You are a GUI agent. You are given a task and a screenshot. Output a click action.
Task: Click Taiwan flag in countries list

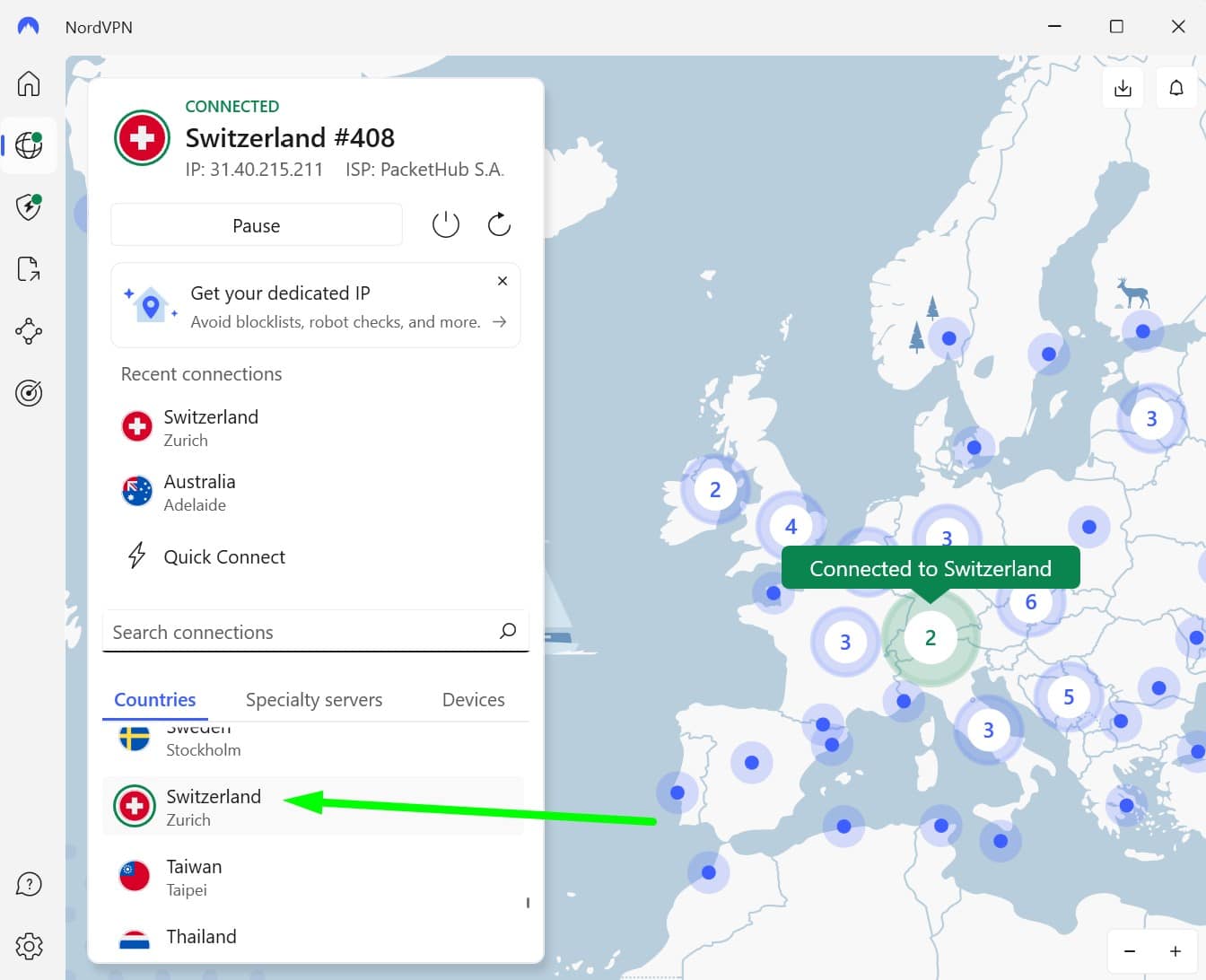135,876
